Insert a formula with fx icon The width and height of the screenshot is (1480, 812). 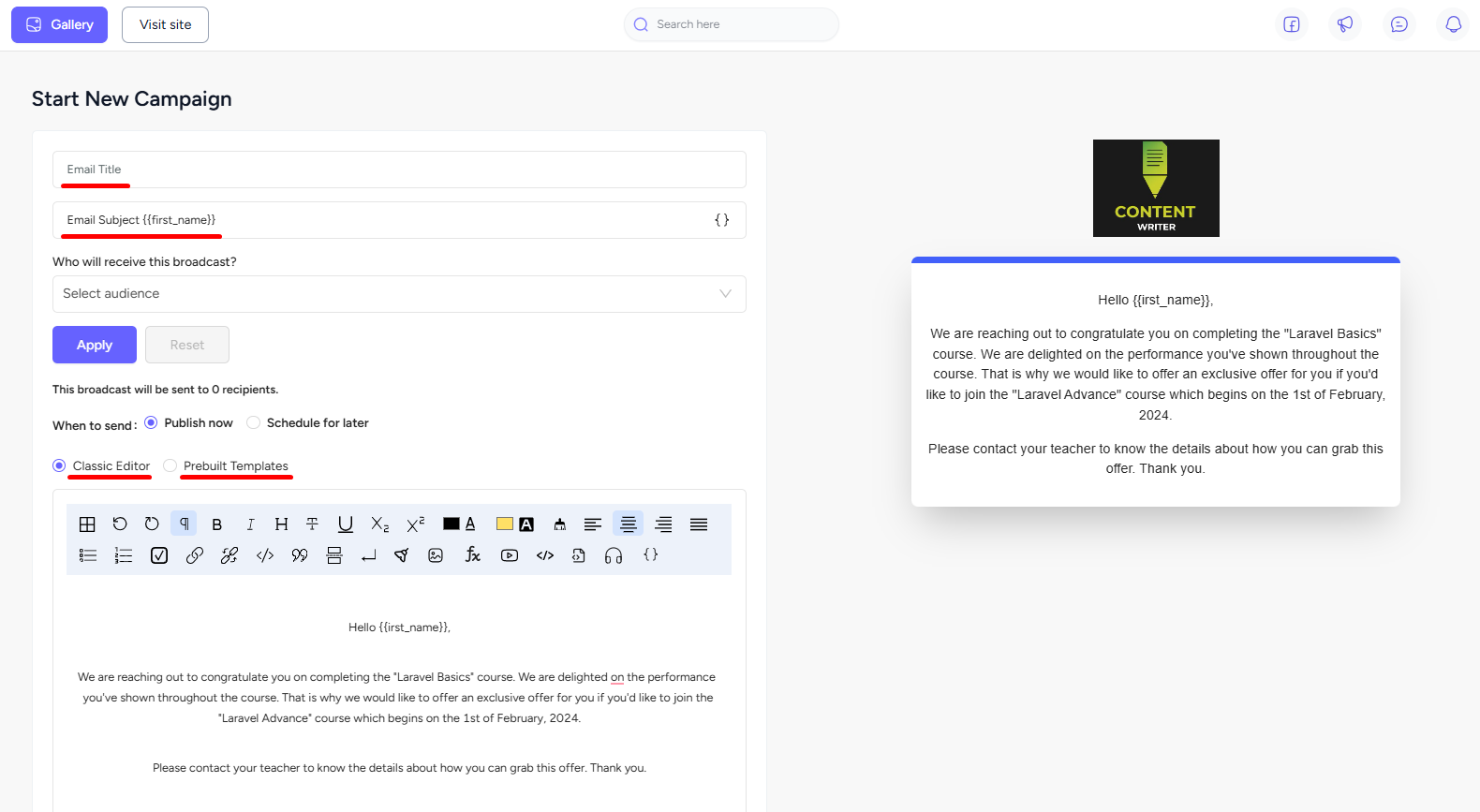(473, 555)
